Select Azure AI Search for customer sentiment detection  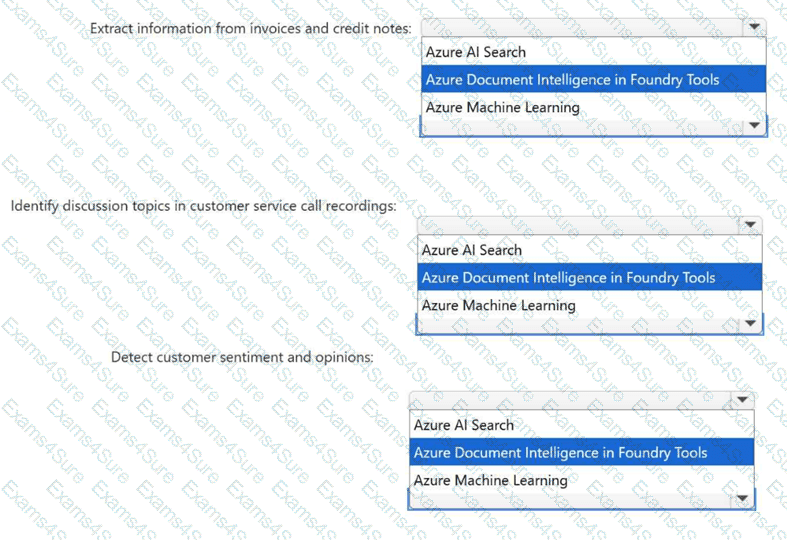(582, 425)
